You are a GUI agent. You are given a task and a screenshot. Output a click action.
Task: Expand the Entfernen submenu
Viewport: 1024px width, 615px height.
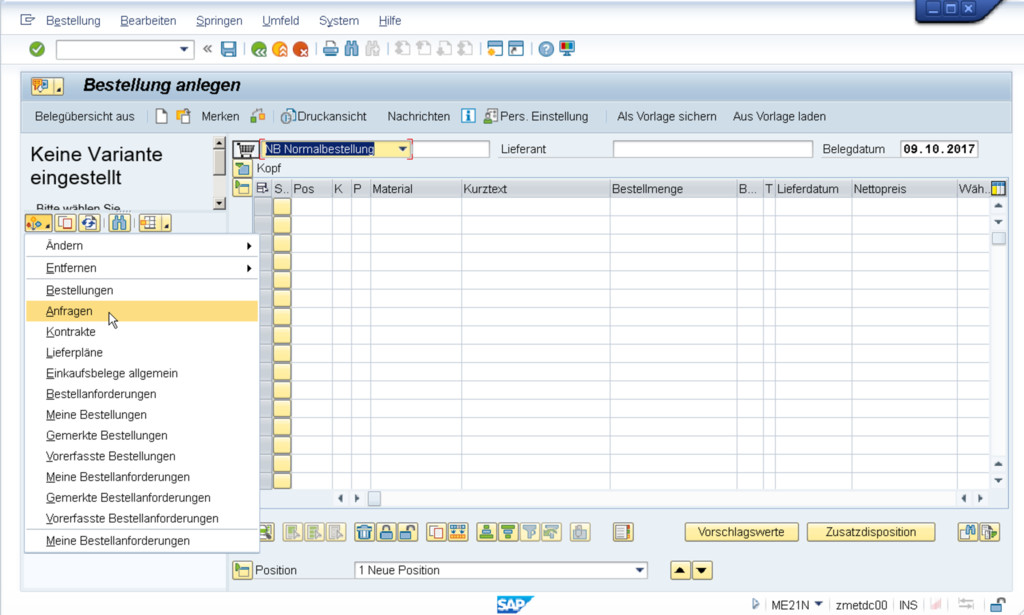pos(142,268)
